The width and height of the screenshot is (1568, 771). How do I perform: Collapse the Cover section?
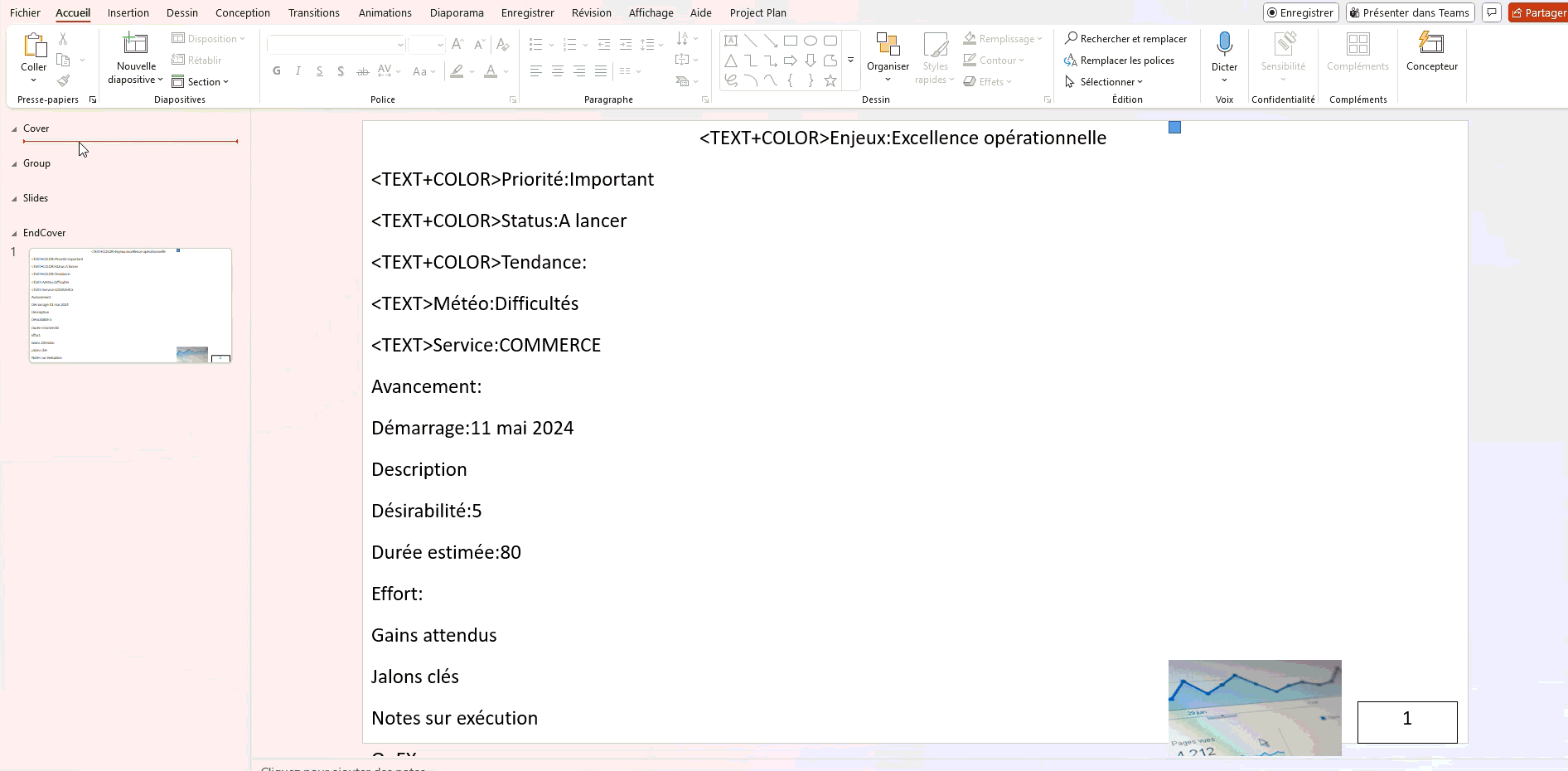click(14, 129)
